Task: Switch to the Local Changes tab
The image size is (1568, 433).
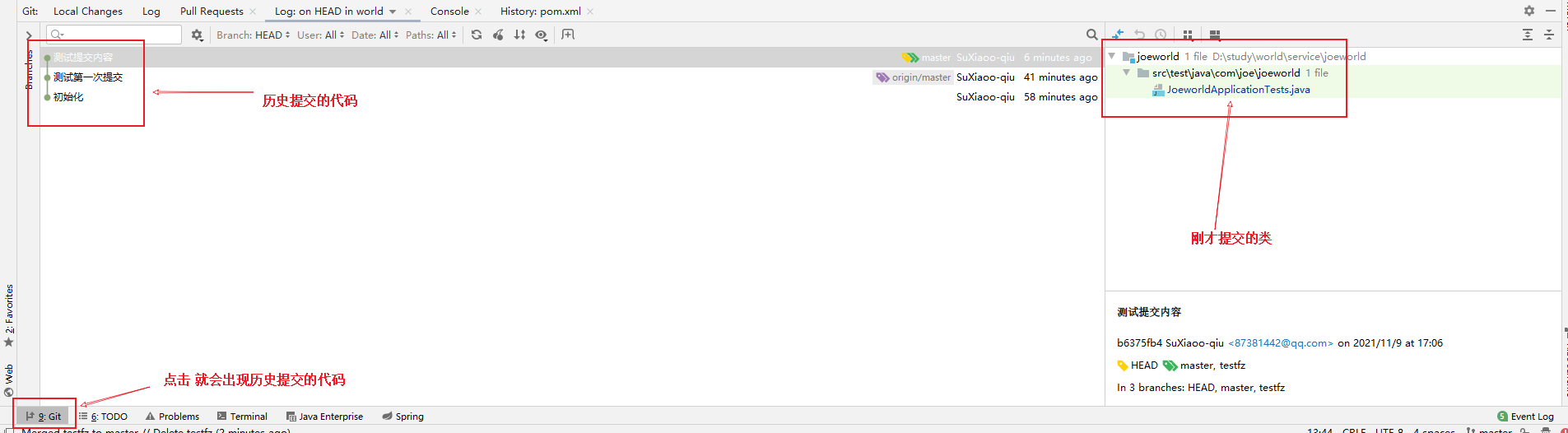Action: click(88, 11)
